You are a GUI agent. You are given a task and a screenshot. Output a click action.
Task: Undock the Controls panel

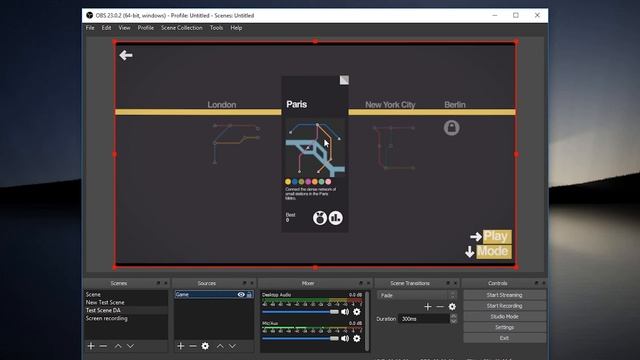pyautogui.click(x=536, y=283)
